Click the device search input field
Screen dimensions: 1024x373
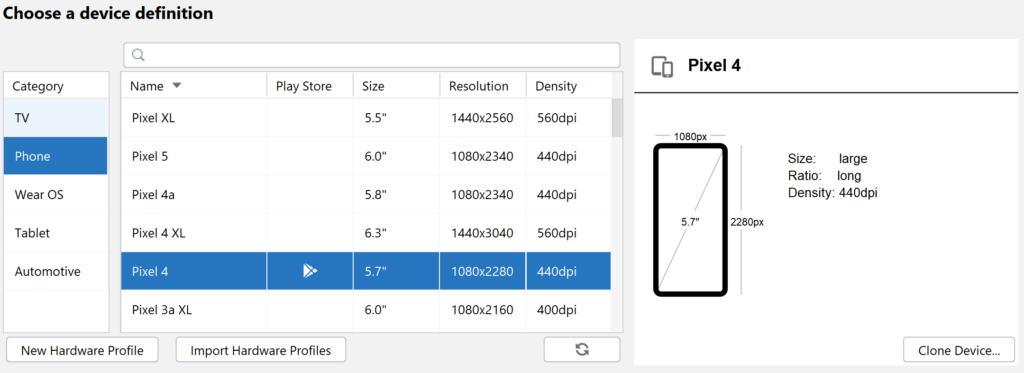point(372,55)
